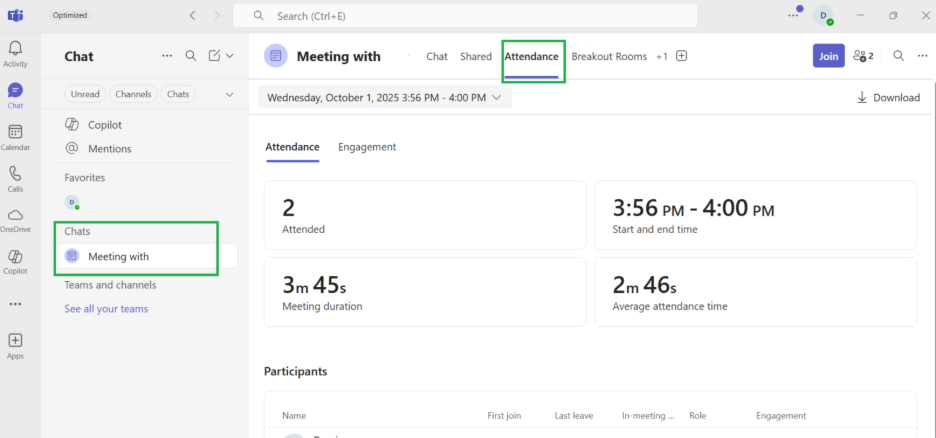
Task: Start a new chat with compose icon
Action: pyautogui.click(x=214, y=56)
